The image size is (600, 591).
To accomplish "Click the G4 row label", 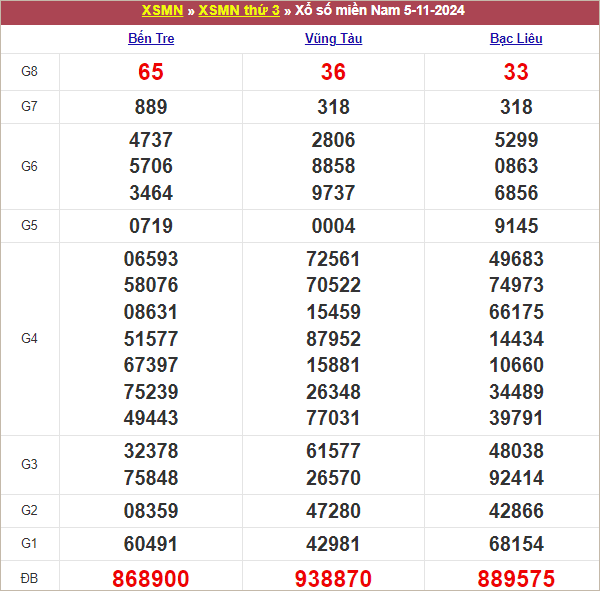I will [29, 338].
